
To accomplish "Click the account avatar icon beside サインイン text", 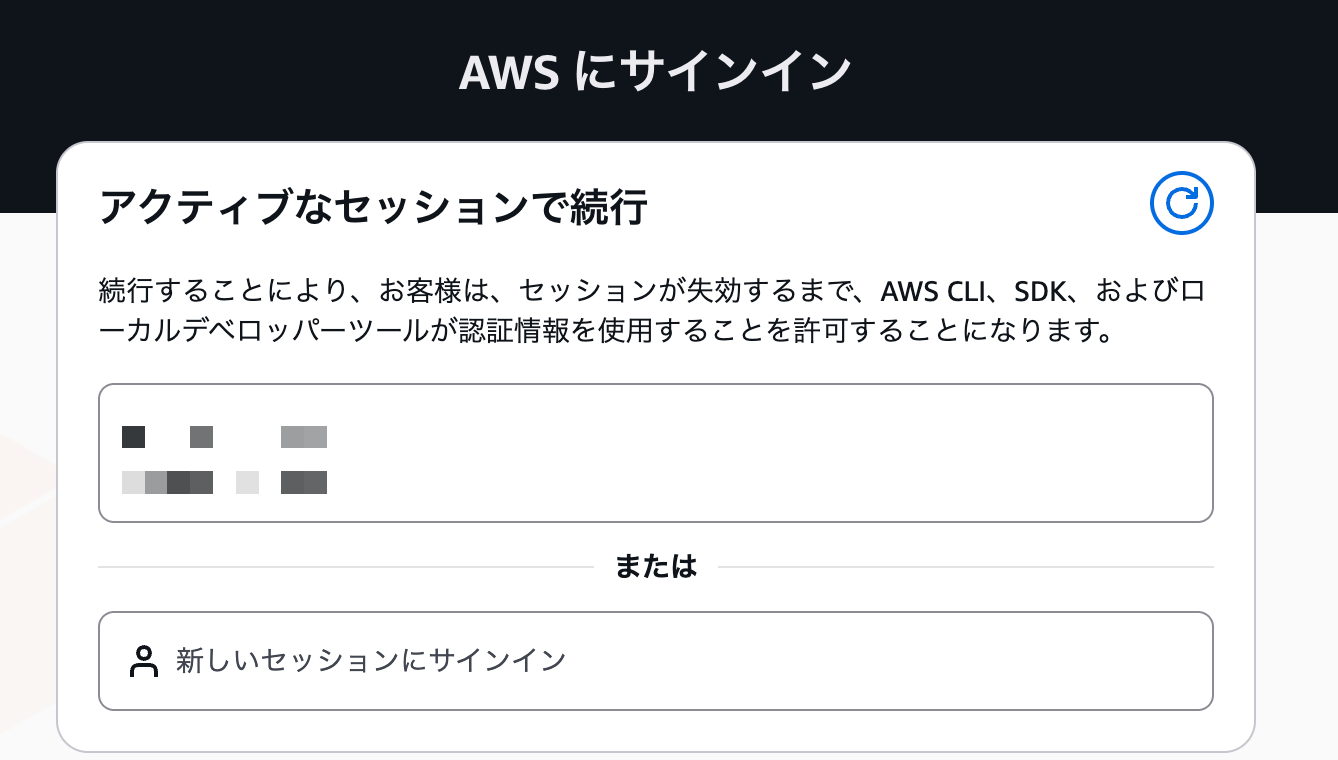I will click(144, 660).
